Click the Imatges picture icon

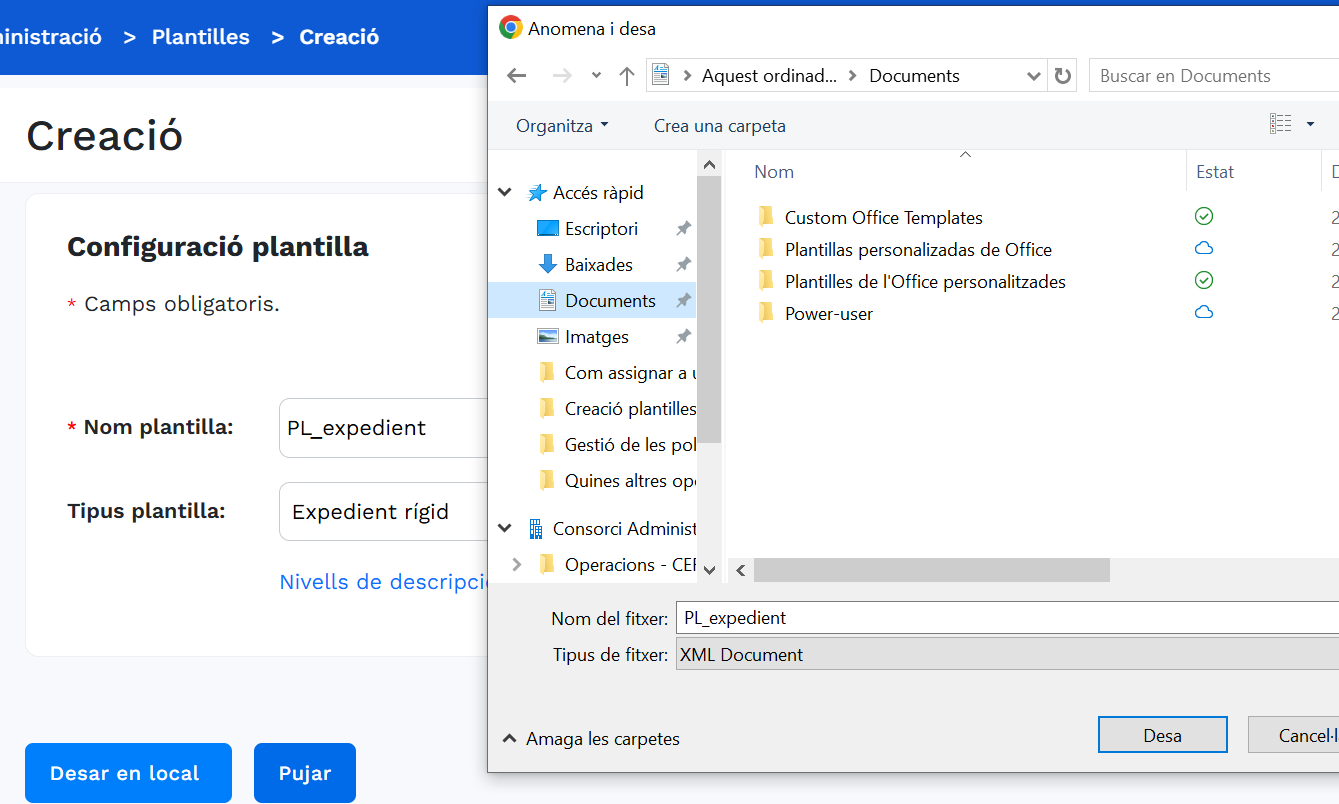tap(548, 337)
